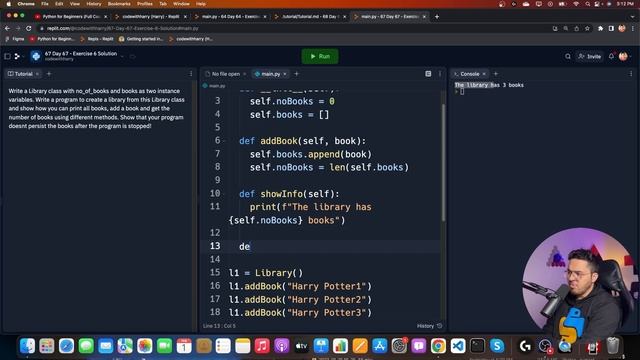Viewport: 640px width, 360px height.
Task: Switch to codewithharry (Harry) - Replit tab
Action: 151,17
